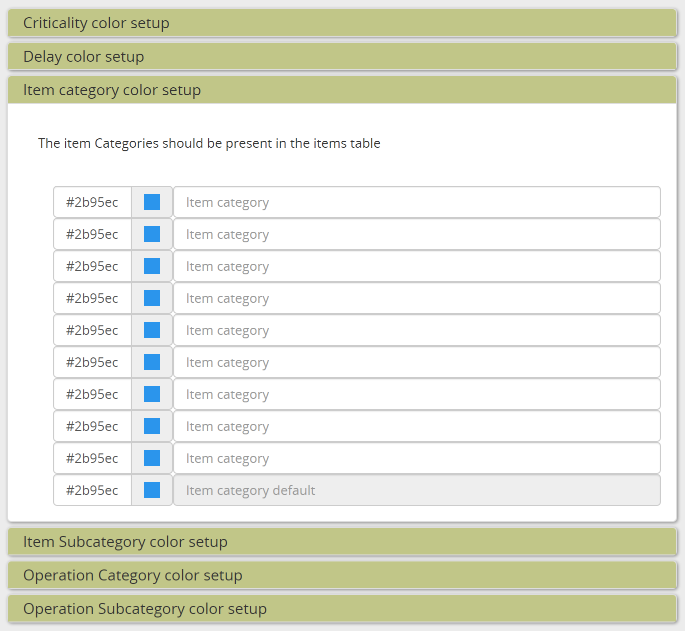Focus the fourth Item category text field
This screenshot has height=631, width=685.
click(416, 298)
